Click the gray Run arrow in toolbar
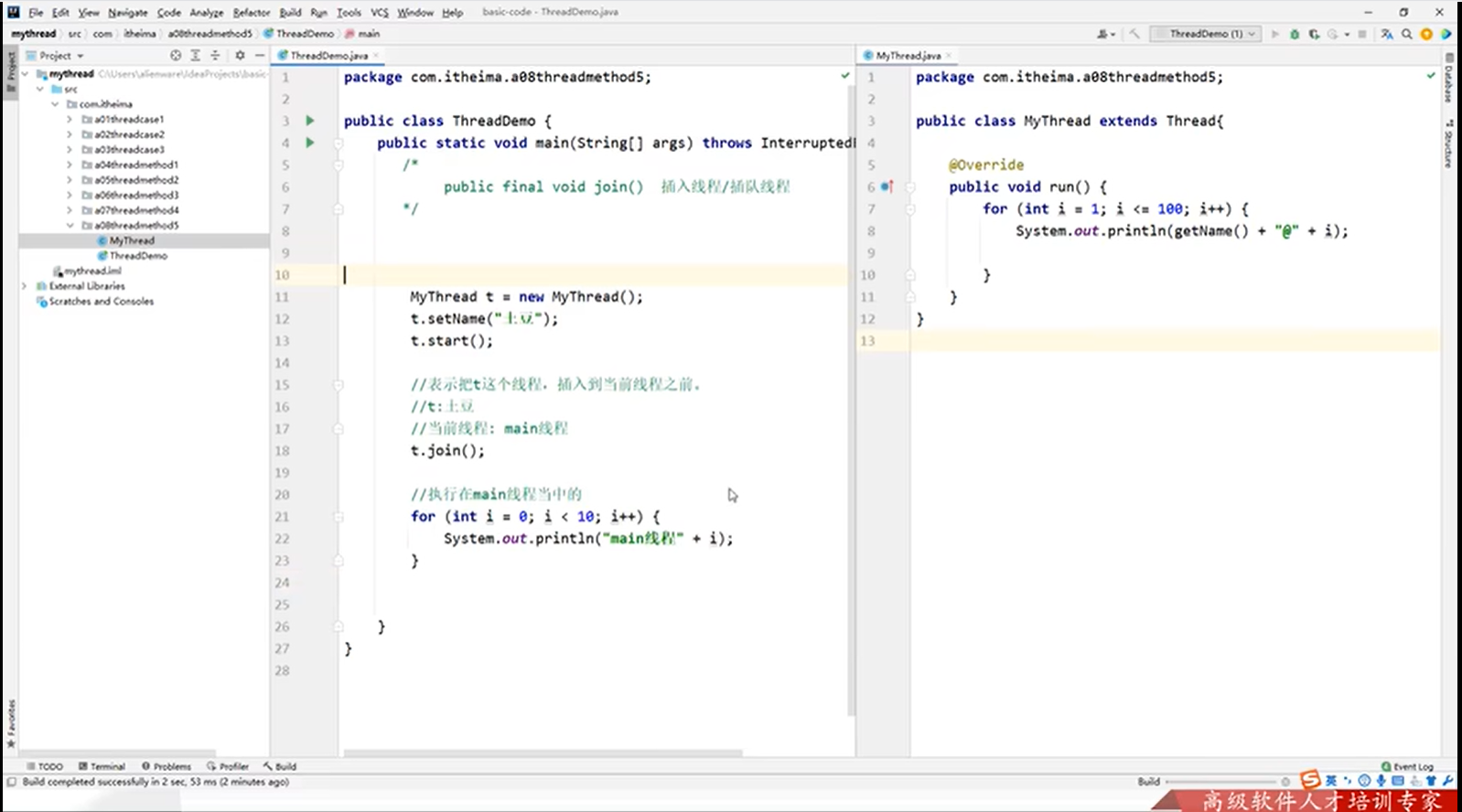1462x812 pixels. [1274, 34]
